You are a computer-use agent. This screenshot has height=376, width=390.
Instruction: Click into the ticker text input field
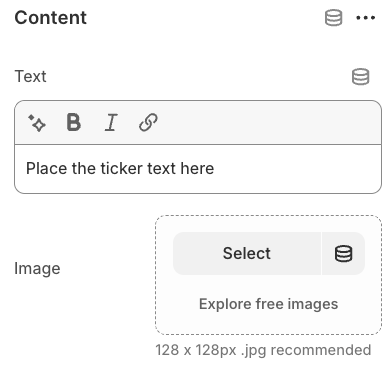point(198,169)
